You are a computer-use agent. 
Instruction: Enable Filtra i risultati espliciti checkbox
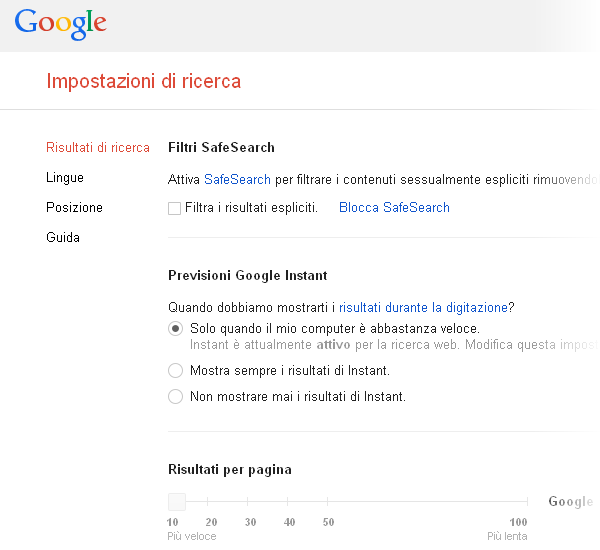[x=175, y=209]
